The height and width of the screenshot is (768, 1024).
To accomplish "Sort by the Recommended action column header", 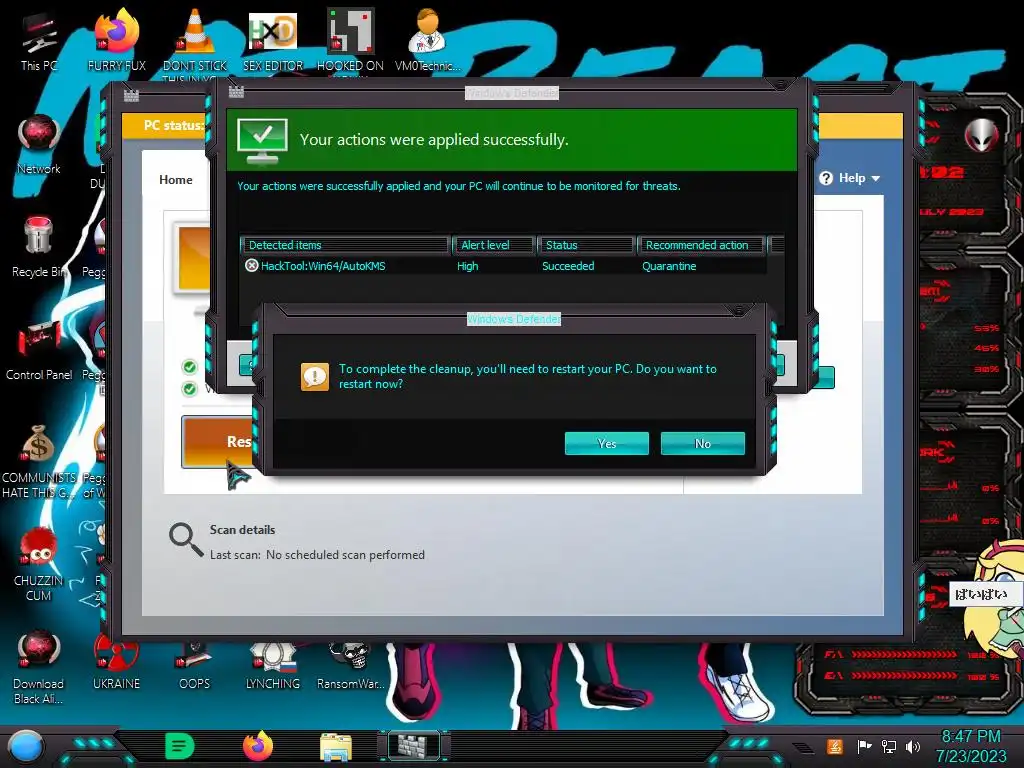I will (x=701, y=245).
